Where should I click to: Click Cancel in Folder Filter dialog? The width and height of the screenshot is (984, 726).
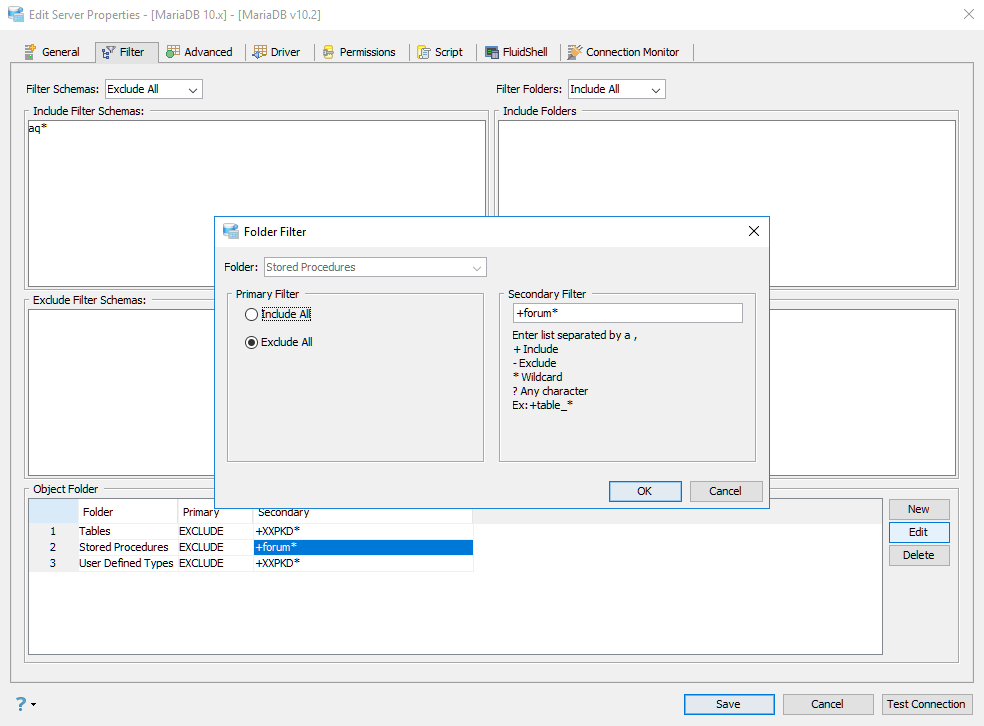tap(726, 491)
